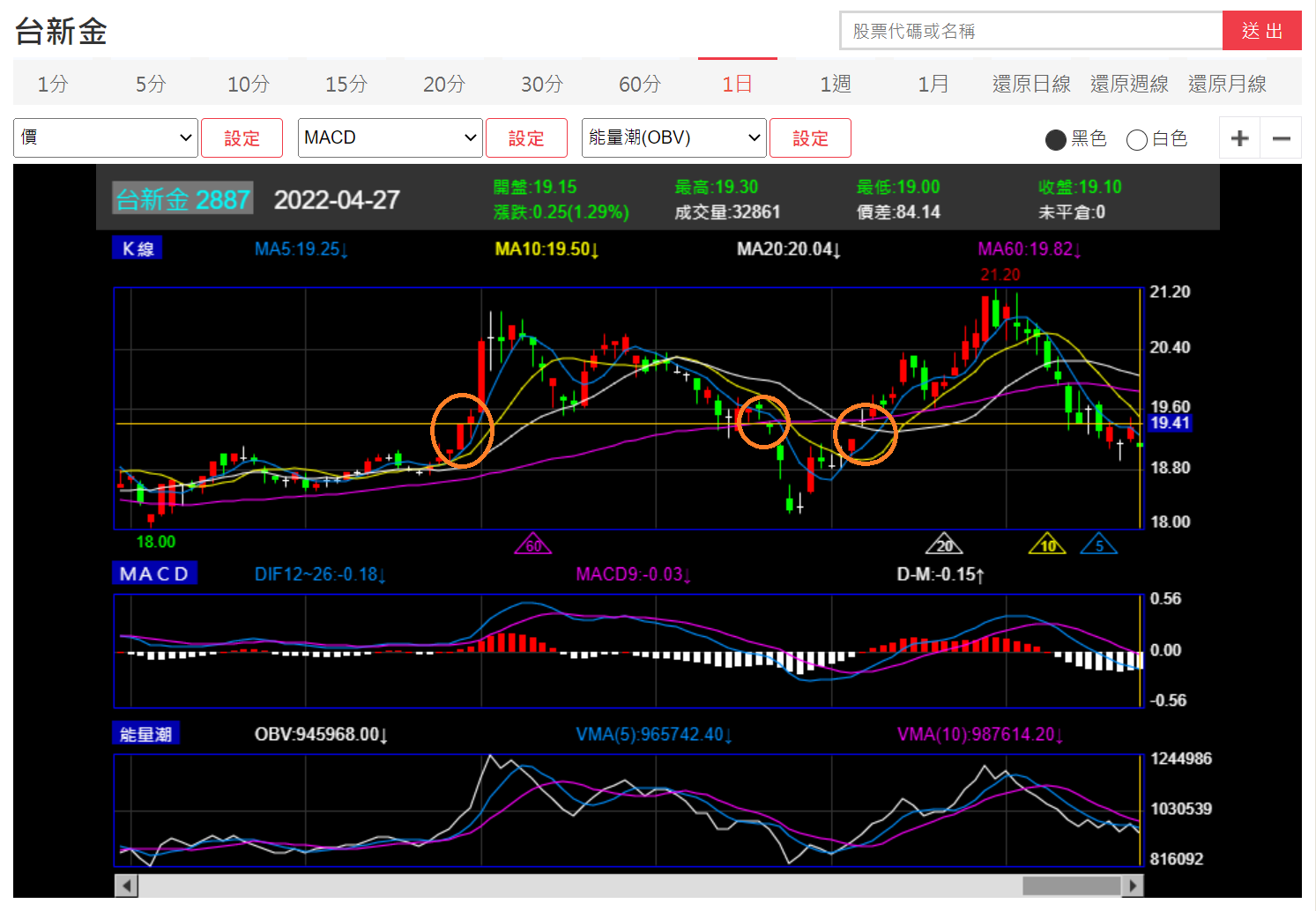Image resolution: width=1316 pixels, height=911 pixels.
Task: Click the red 21.20 high price label
Action: (1000, 275)
